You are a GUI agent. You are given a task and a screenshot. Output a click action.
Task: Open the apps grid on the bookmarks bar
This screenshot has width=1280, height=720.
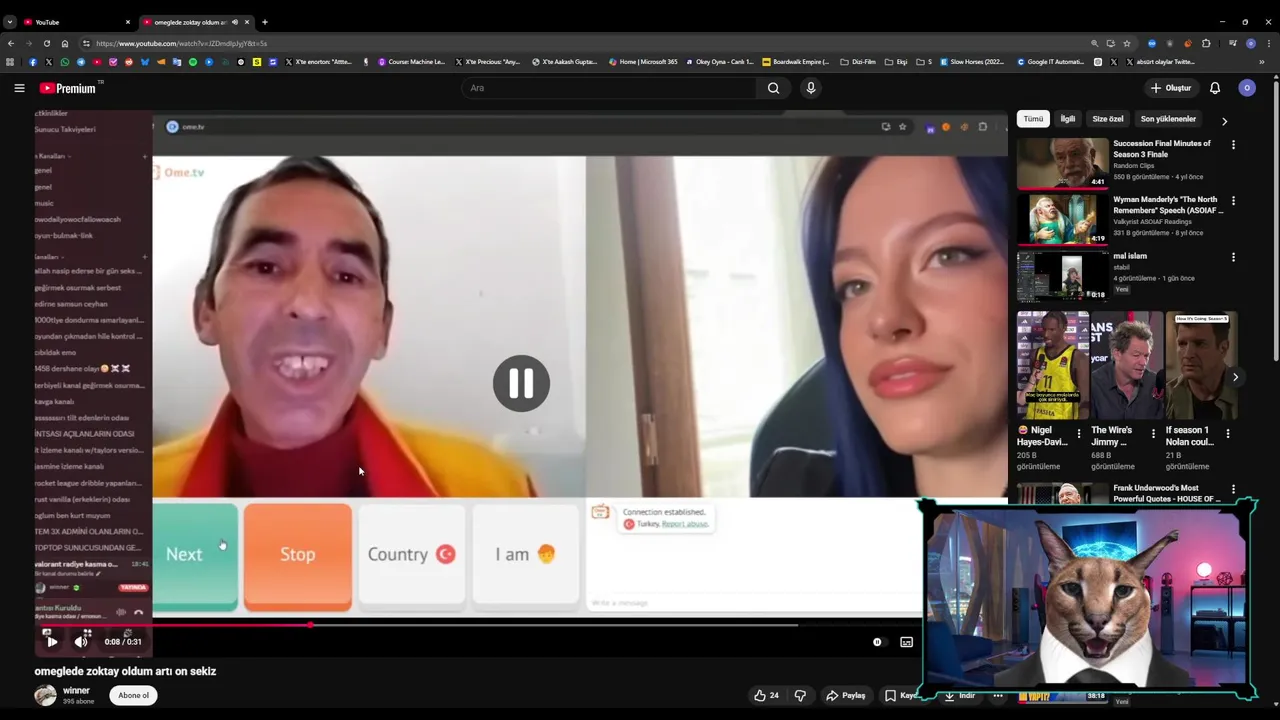10,62
